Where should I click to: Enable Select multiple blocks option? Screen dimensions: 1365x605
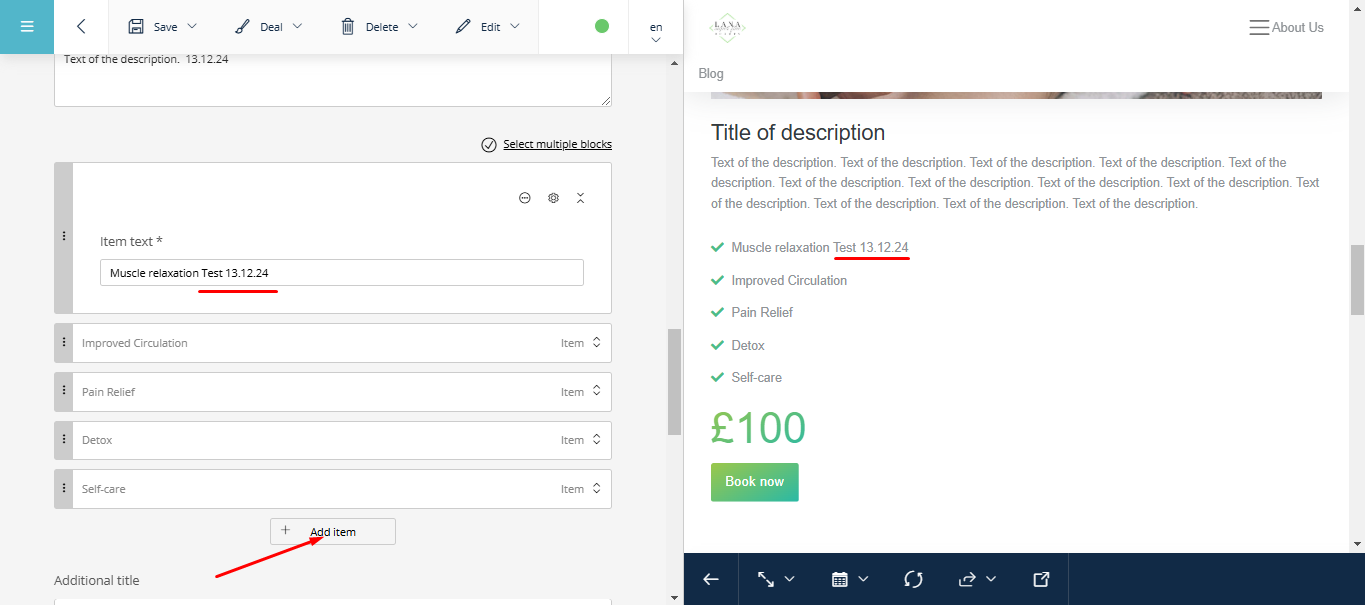point(546,144)
